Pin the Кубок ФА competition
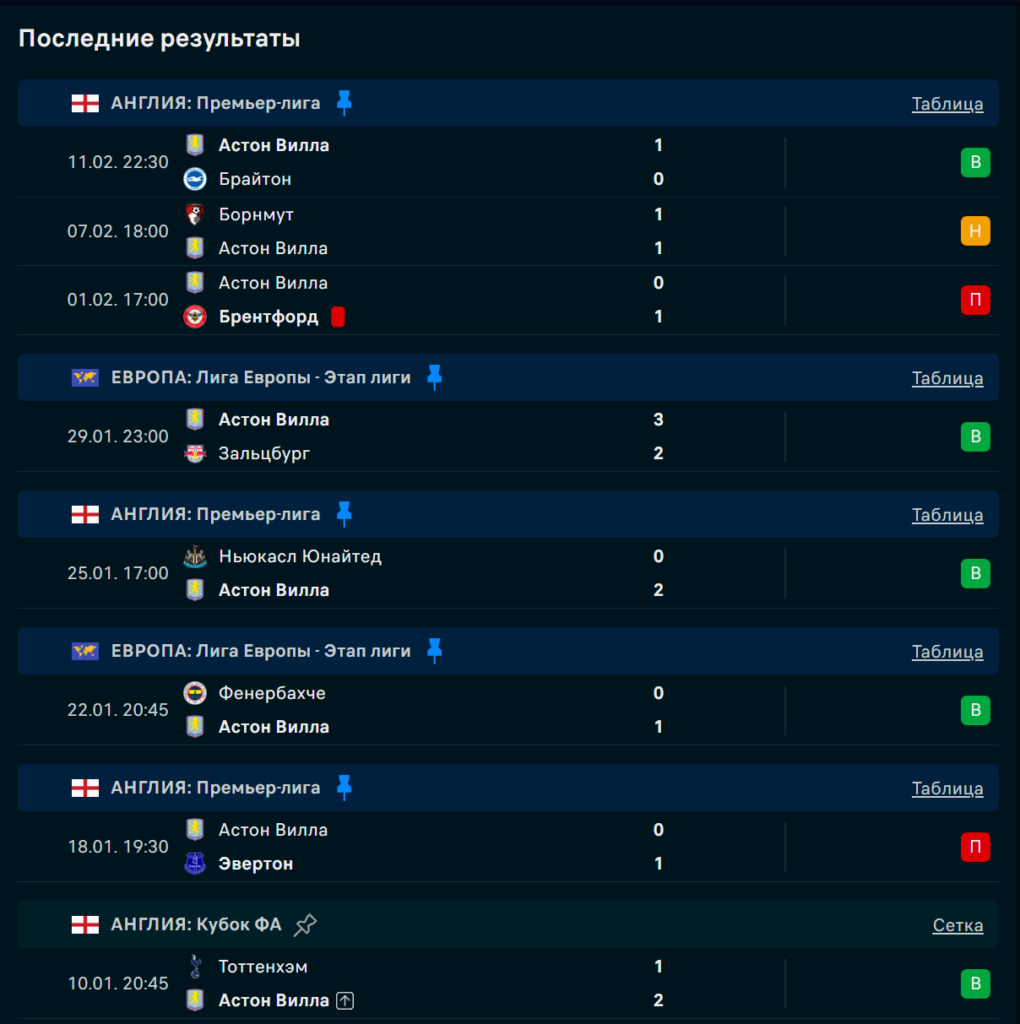The height and width of the screenshot is (1024, 1020). tap(305, 925)
